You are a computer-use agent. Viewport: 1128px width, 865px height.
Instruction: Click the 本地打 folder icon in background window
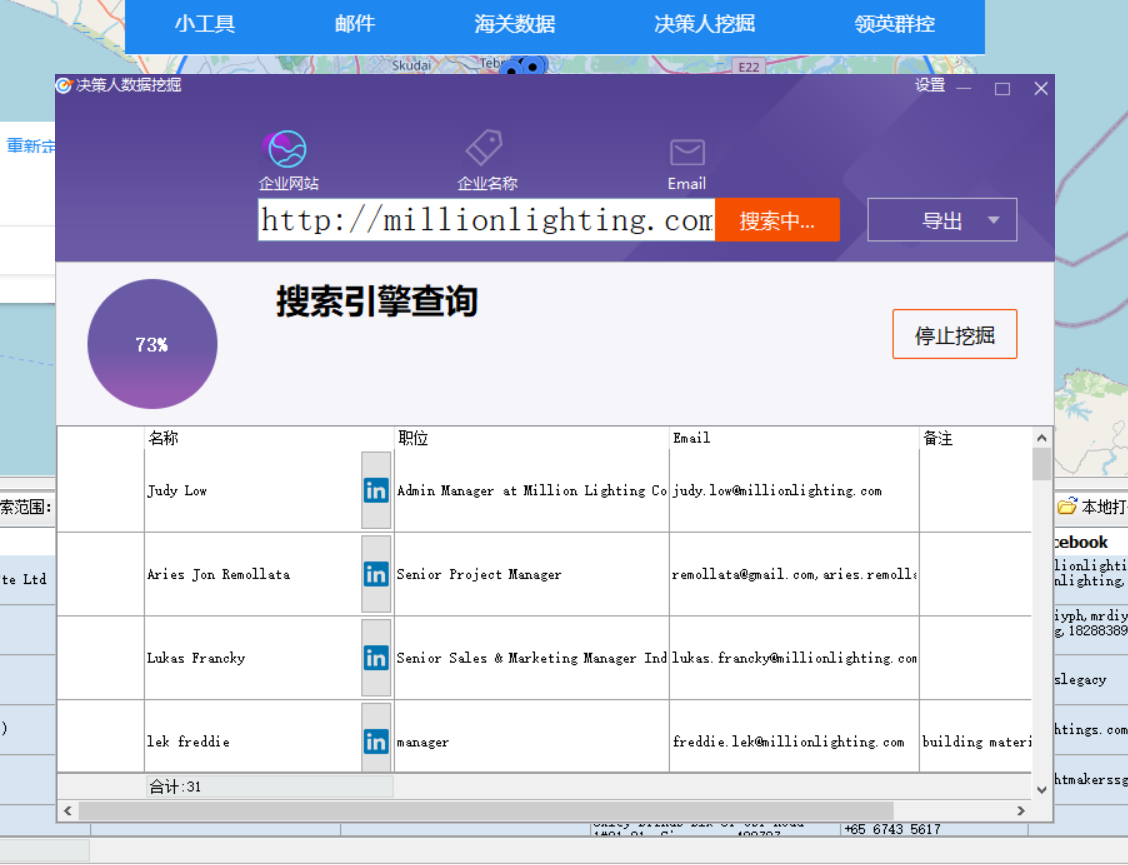click(x=1067, y=506)
